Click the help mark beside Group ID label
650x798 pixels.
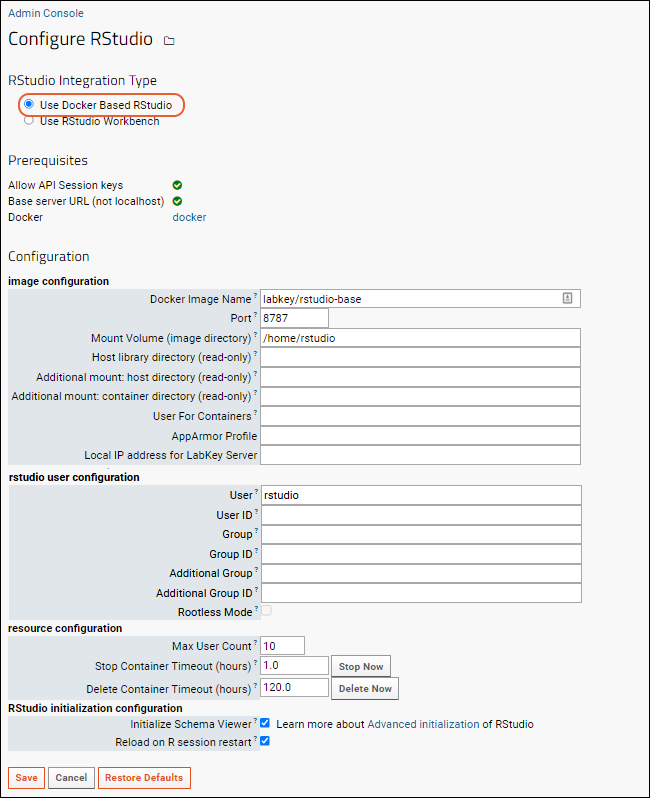click(257, 551)
